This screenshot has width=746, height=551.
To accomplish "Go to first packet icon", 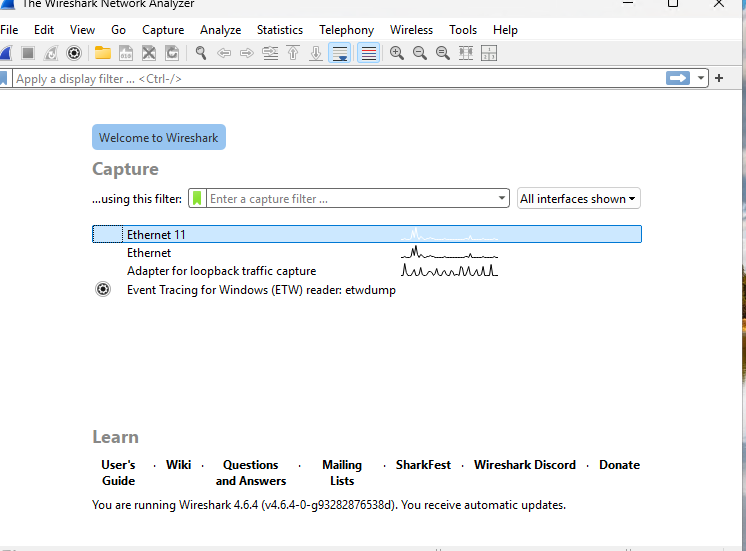I will pos(293,53).
